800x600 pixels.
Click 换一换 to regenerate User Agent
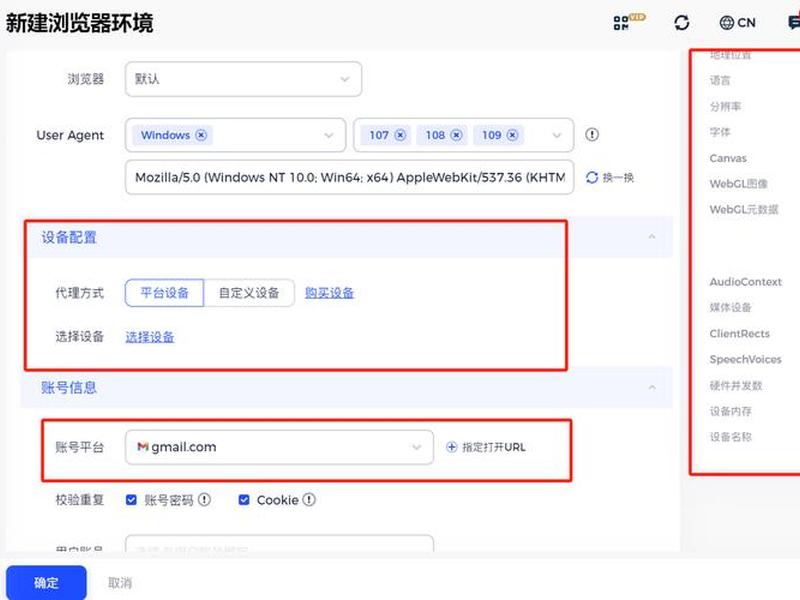coord(610,178)
